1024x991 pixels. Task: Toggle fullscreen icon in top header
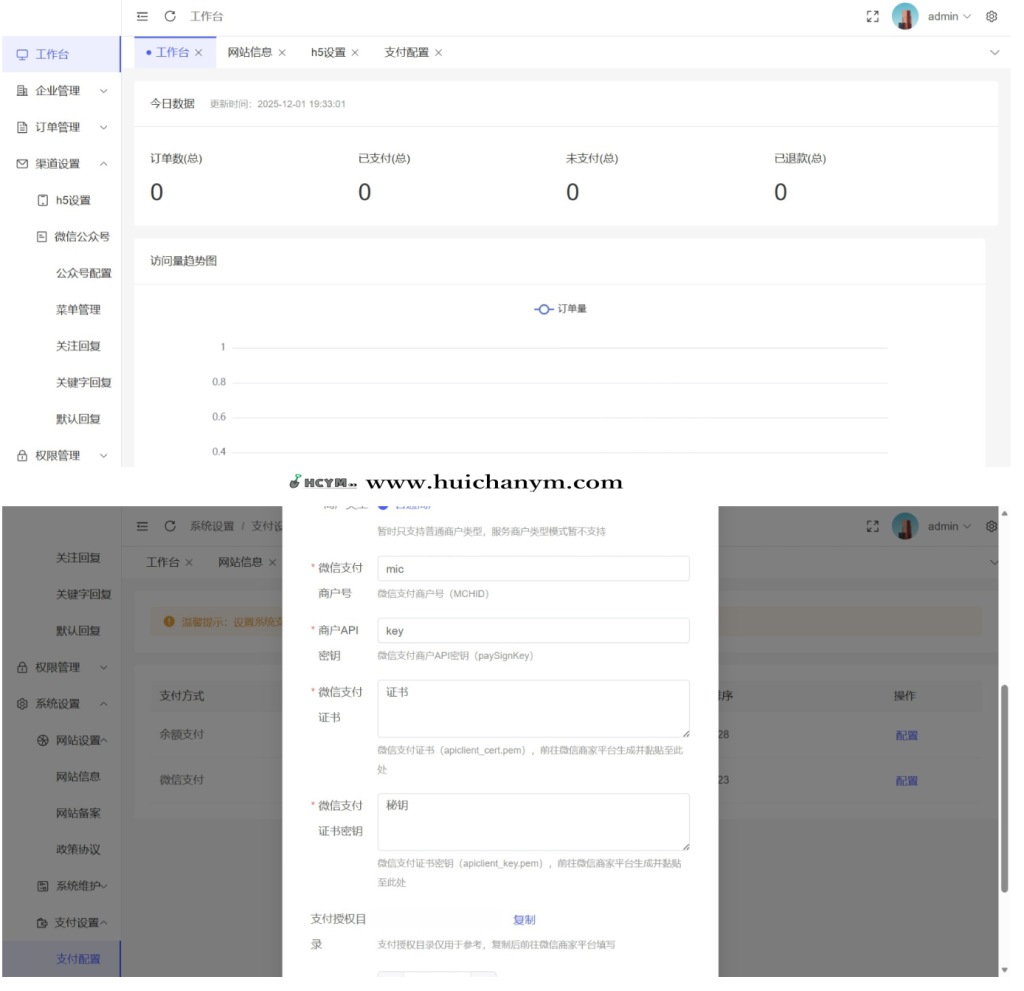[872, 17]
